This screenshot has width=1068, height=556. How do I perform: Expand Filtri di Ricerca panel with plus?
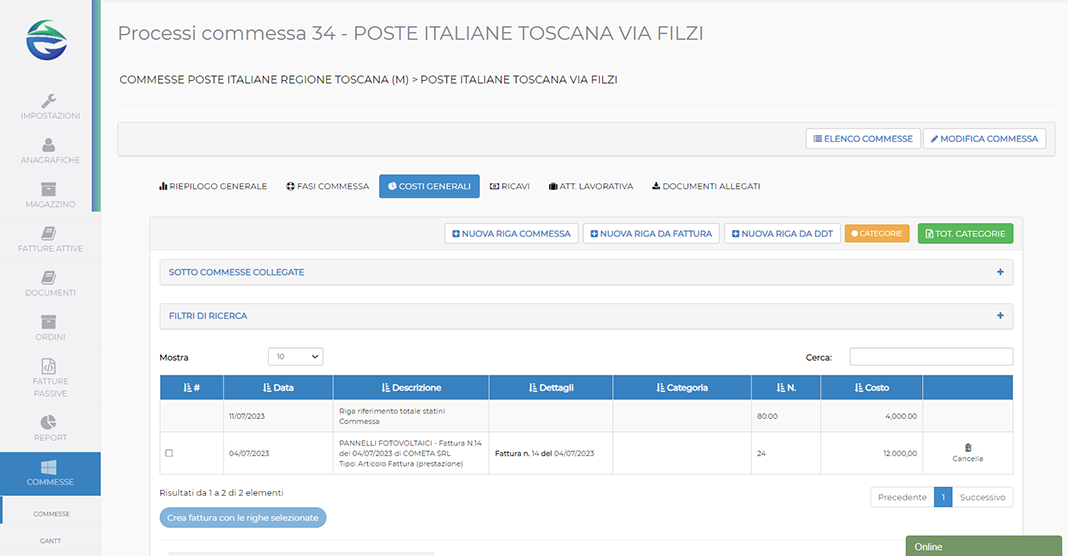coord(1000,315)
